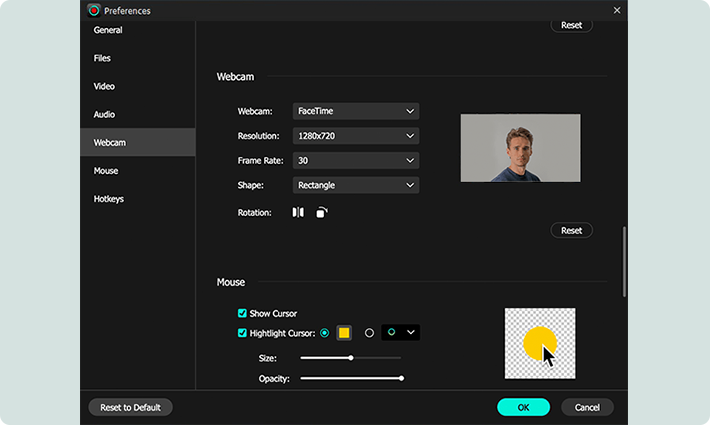This screenshot has height=425, width=710.
Task: Open the Frame Rate dropdown showing 30
Action: (x=356, y=161)
